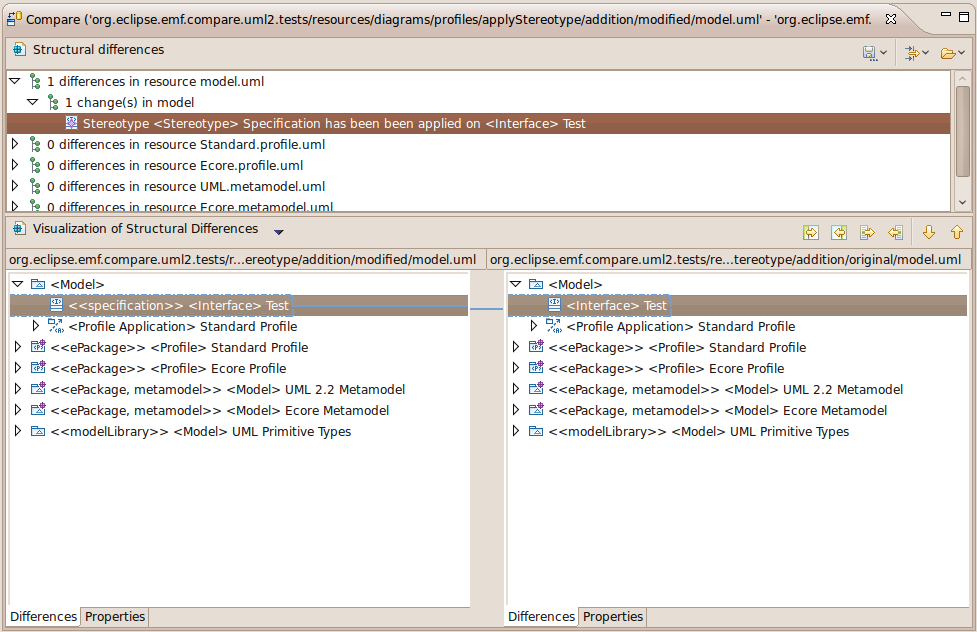Click the Structural differences panel icon

pos(19,49)
